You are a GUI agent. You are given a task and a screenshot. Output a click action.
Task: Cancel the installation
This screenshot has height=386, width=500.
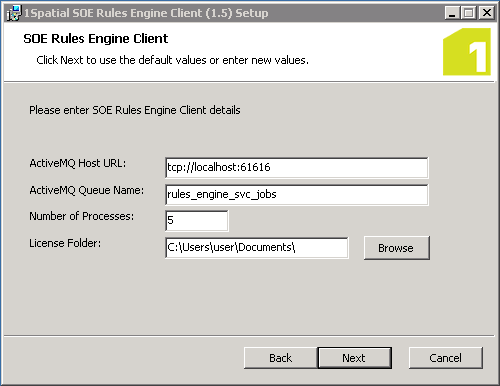(446, 358)
